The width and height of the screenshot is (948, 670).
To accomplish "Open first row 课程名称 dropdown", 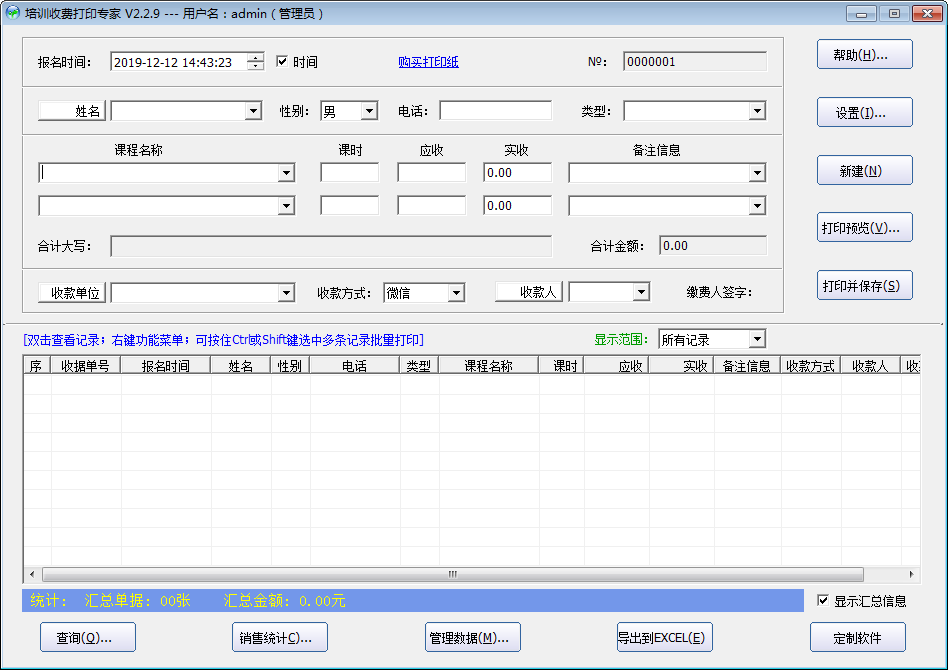I will (x=287, y=173).
